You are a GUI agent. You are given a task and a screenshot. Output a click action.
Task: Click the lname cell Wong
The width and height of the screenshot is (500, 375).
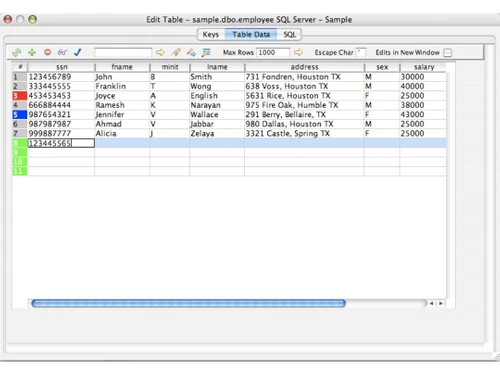pos(217,86)
